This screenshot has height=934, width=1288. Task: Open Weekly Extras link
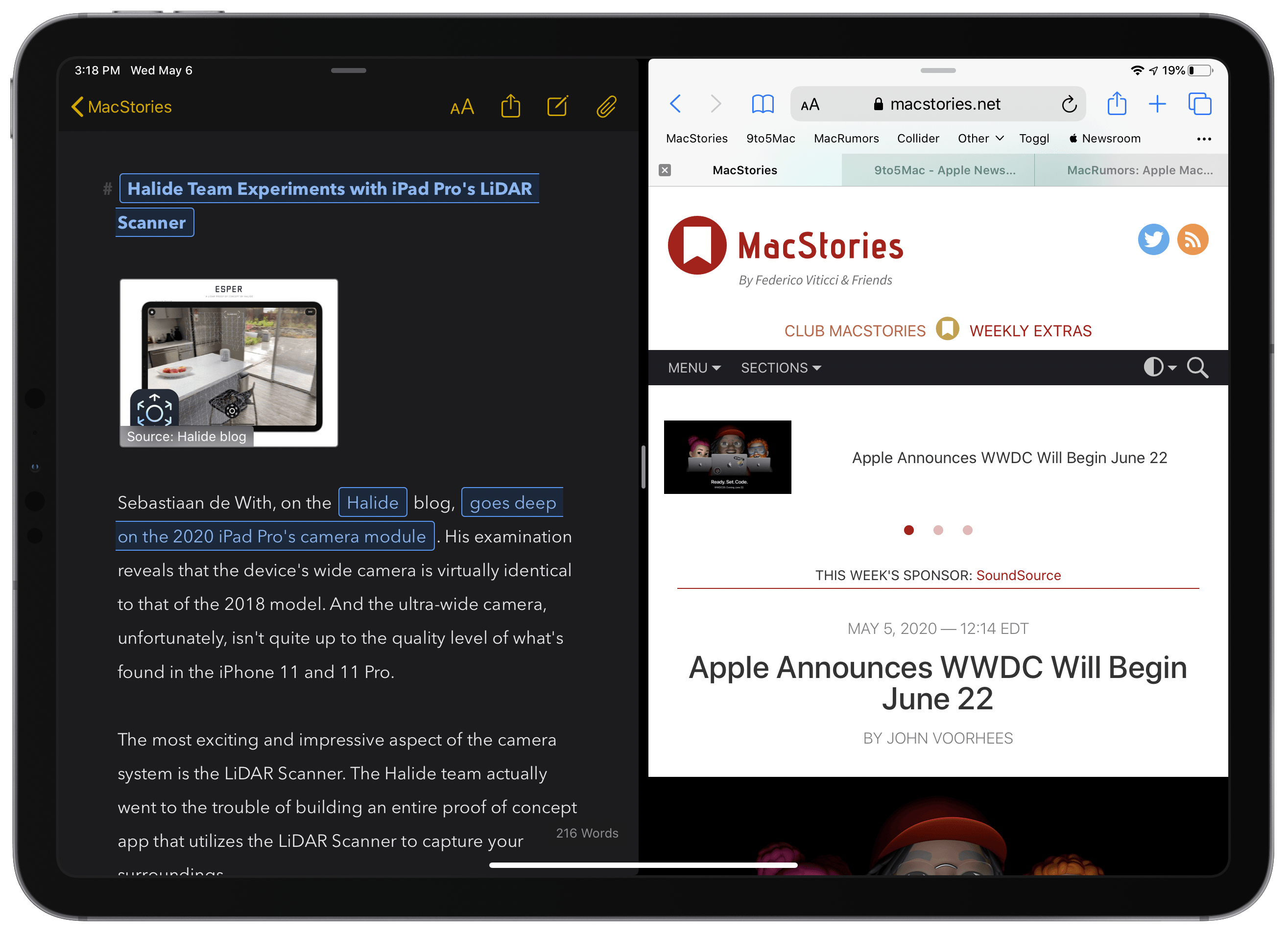coord(1030,331)
